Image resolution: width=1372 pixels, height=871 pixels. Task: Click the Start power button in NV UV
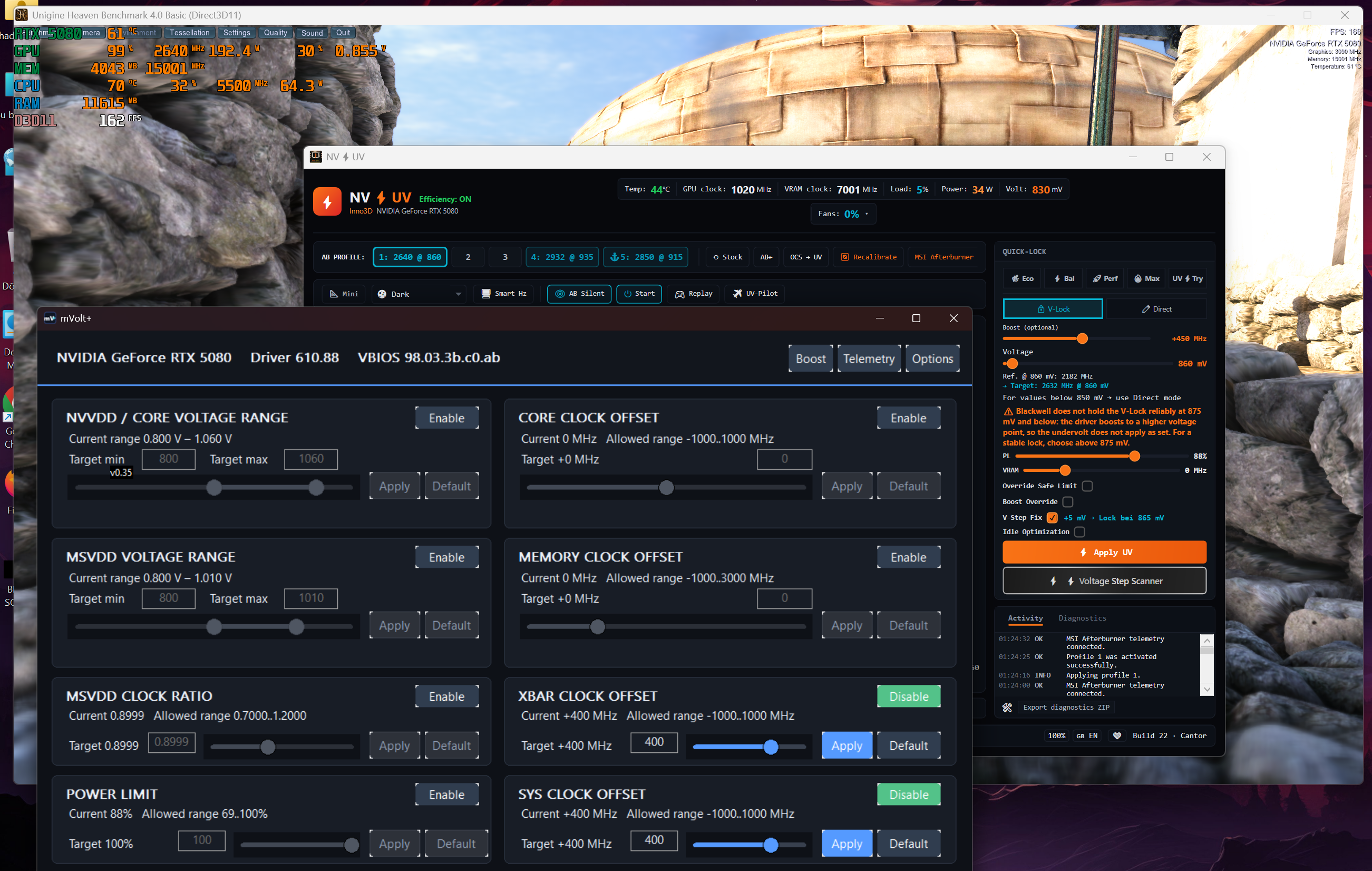pyautogui.click(x=639, y=294)
